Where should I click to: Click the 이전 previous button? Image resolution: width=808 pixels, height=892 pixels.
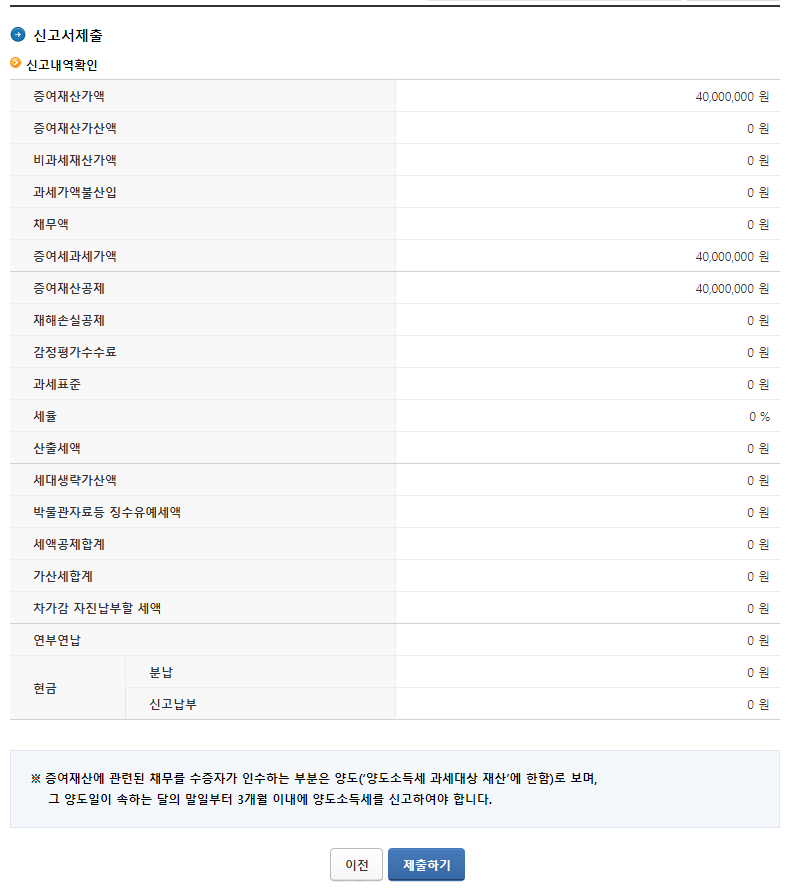pos(356,864)
